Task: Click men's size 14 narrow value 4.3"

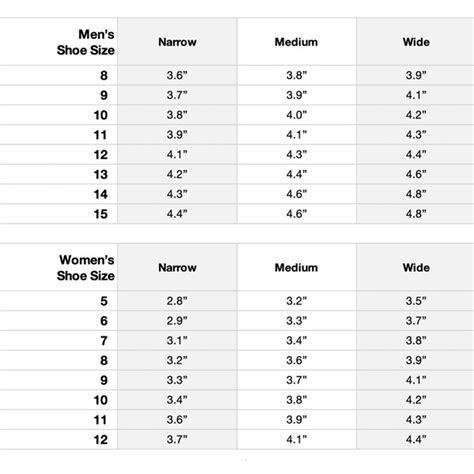Action: click(x=177, y=194)
